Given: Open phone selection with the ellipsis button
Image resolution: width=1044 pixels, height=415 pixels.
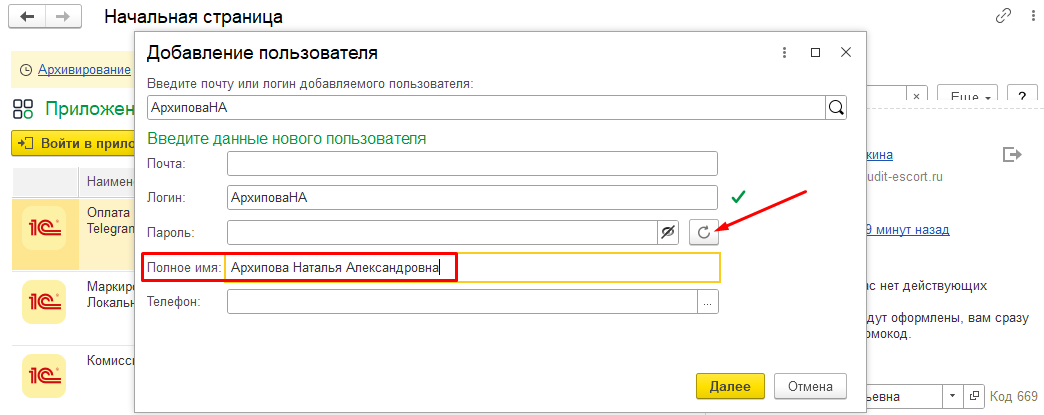Looking at the screenshot, I should click(708, 302).
